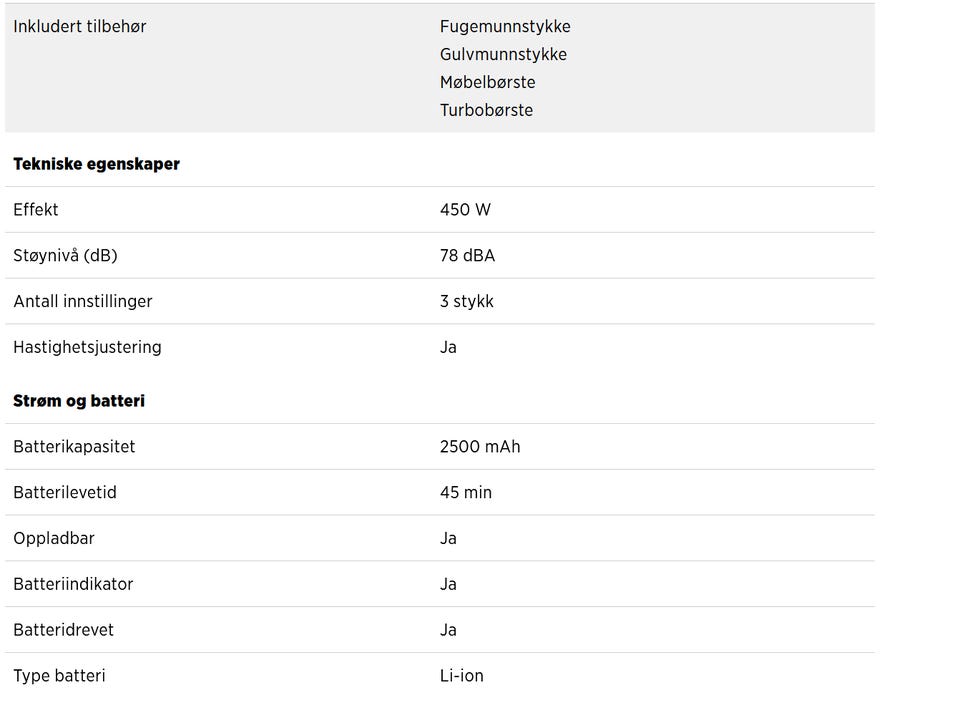Click the Støynivå (dB) row label
Image resolution: width=960 pixels, height=723 pixels.
pyautogui.click(x=65, y=256)
